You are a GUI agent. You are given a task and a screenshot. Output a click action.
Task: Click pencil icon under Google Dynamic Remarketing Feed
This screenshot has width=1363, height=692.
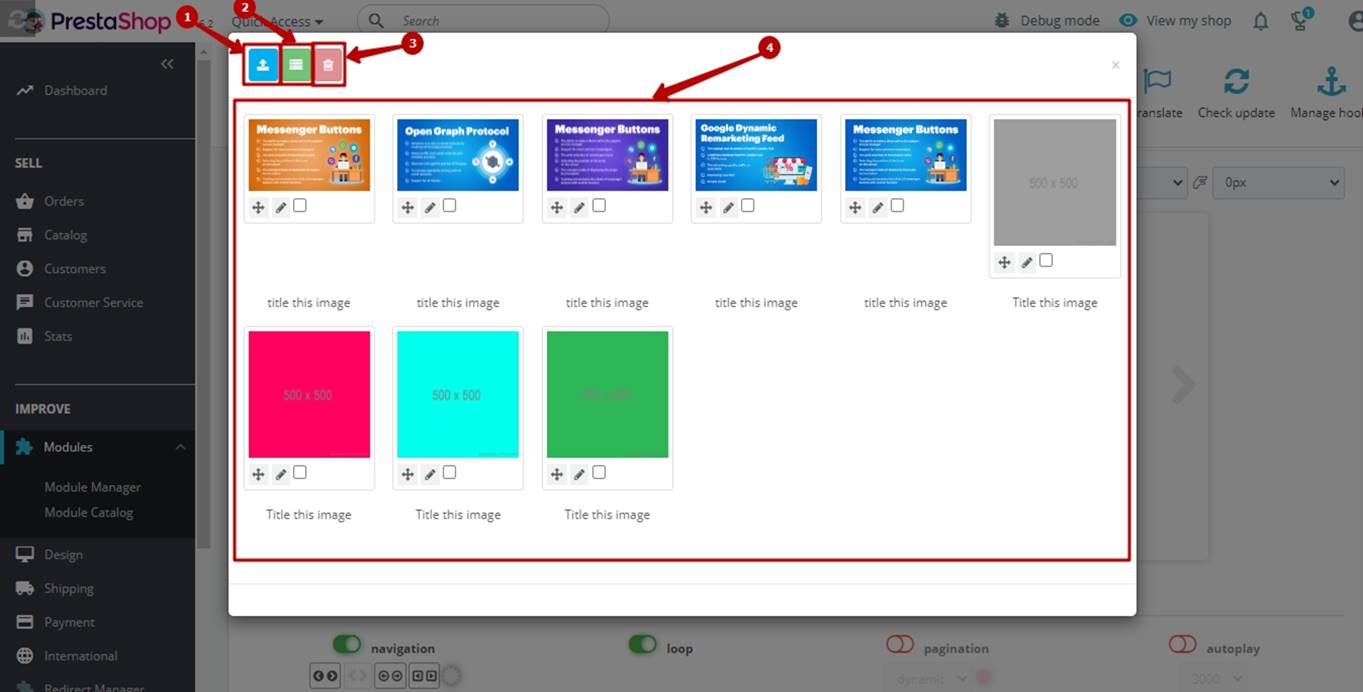click(x=729, y=207)
